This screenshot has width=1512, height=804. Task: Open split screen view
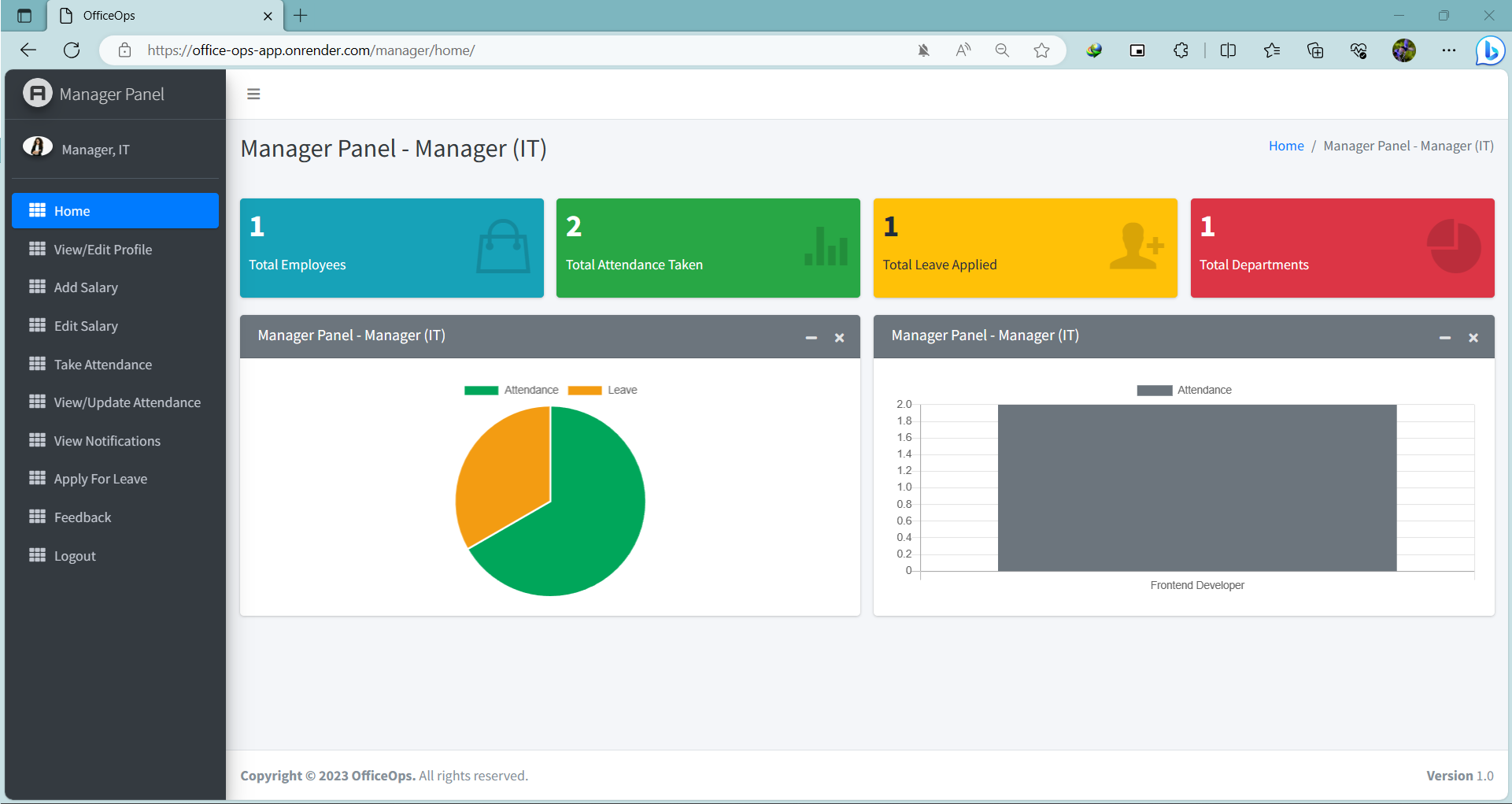1228,50
